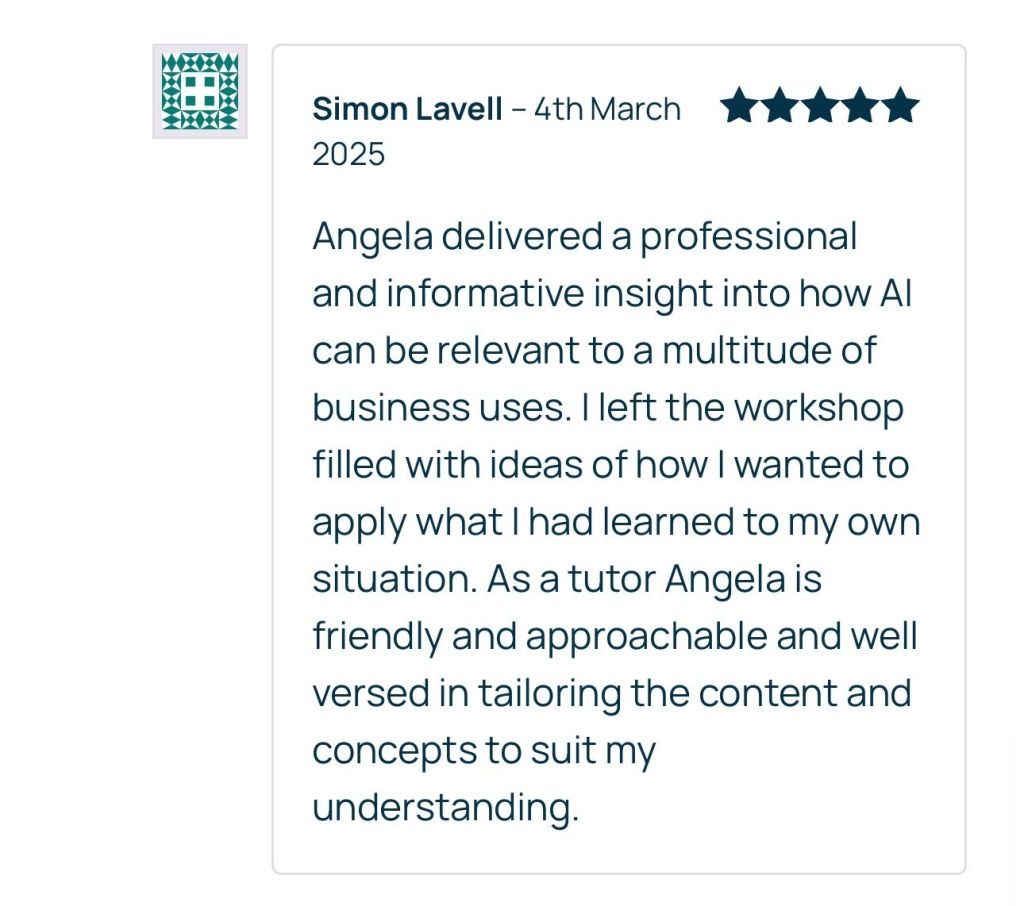Click the word "situation." in the review

(x=394, y=579)
